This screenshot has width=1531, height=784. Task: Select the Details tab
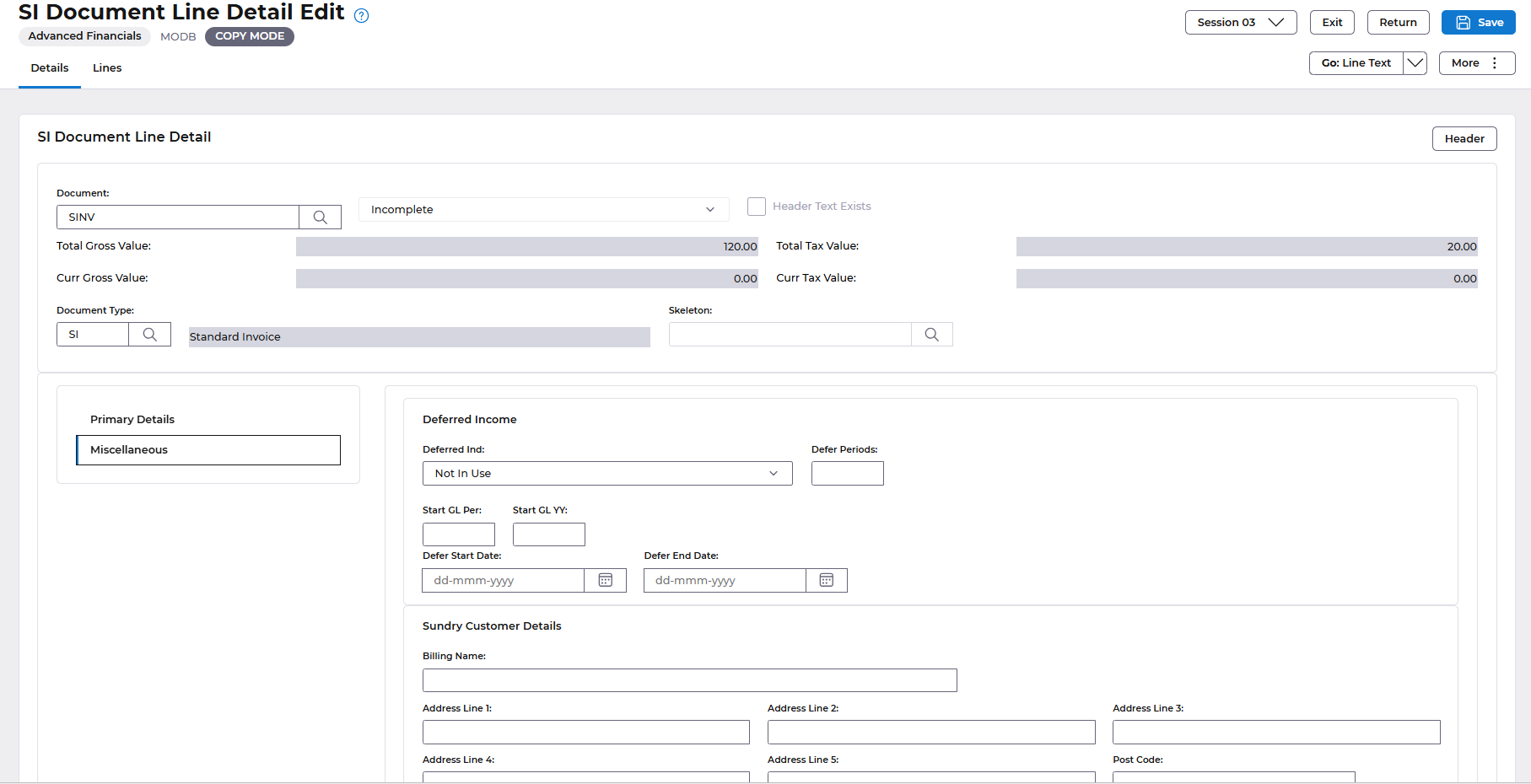(50, 68)
